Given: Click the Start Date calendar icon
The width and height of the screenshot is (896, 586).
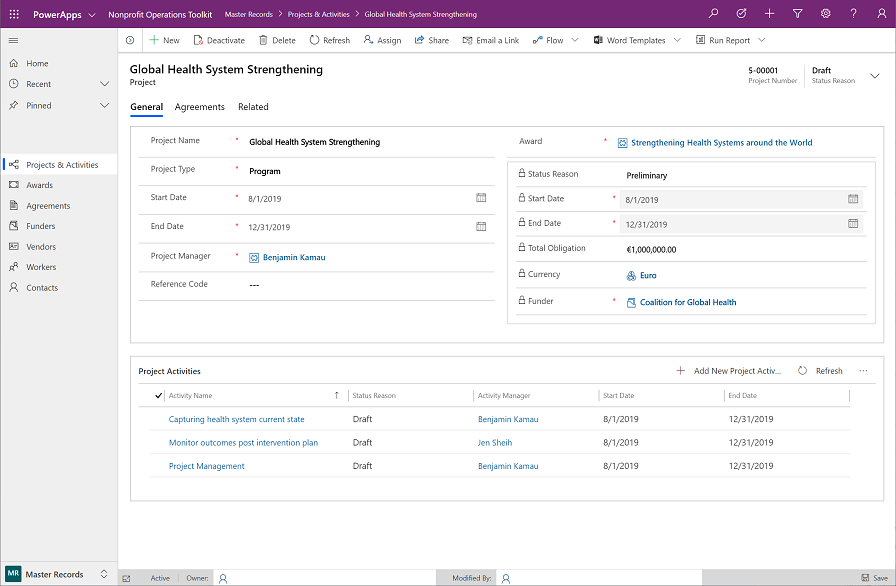Looking at the screenshot, I should click(481, 198).
